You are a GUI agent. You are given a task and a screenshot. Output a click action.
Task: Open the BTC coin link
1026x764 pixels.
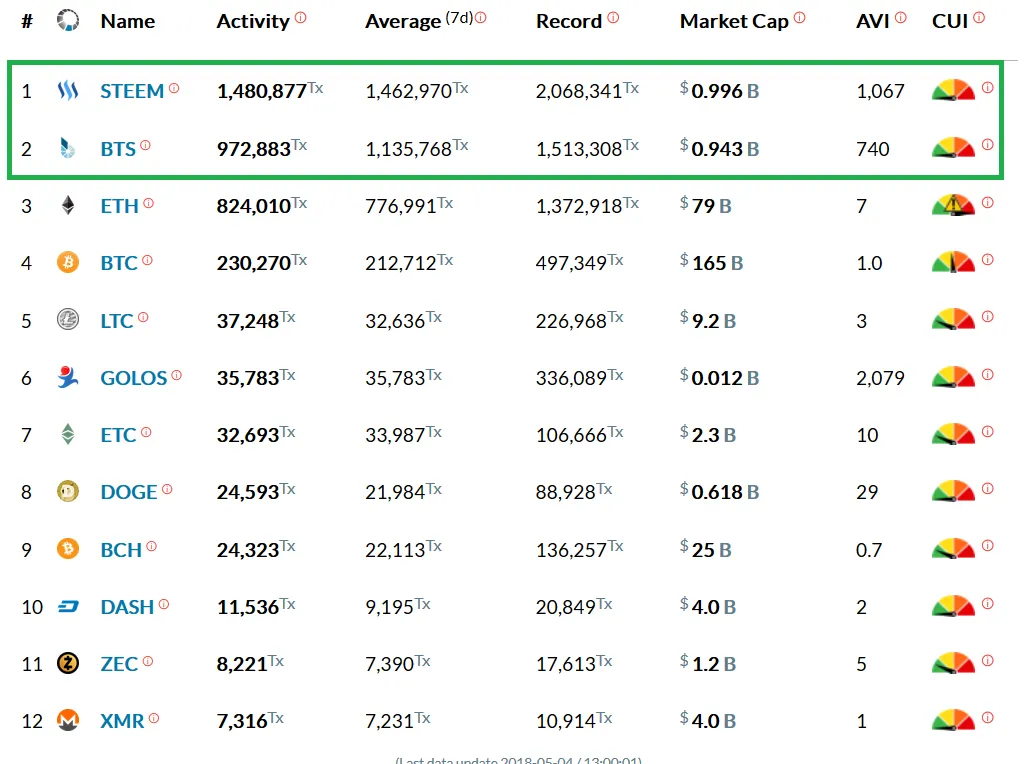119,263
